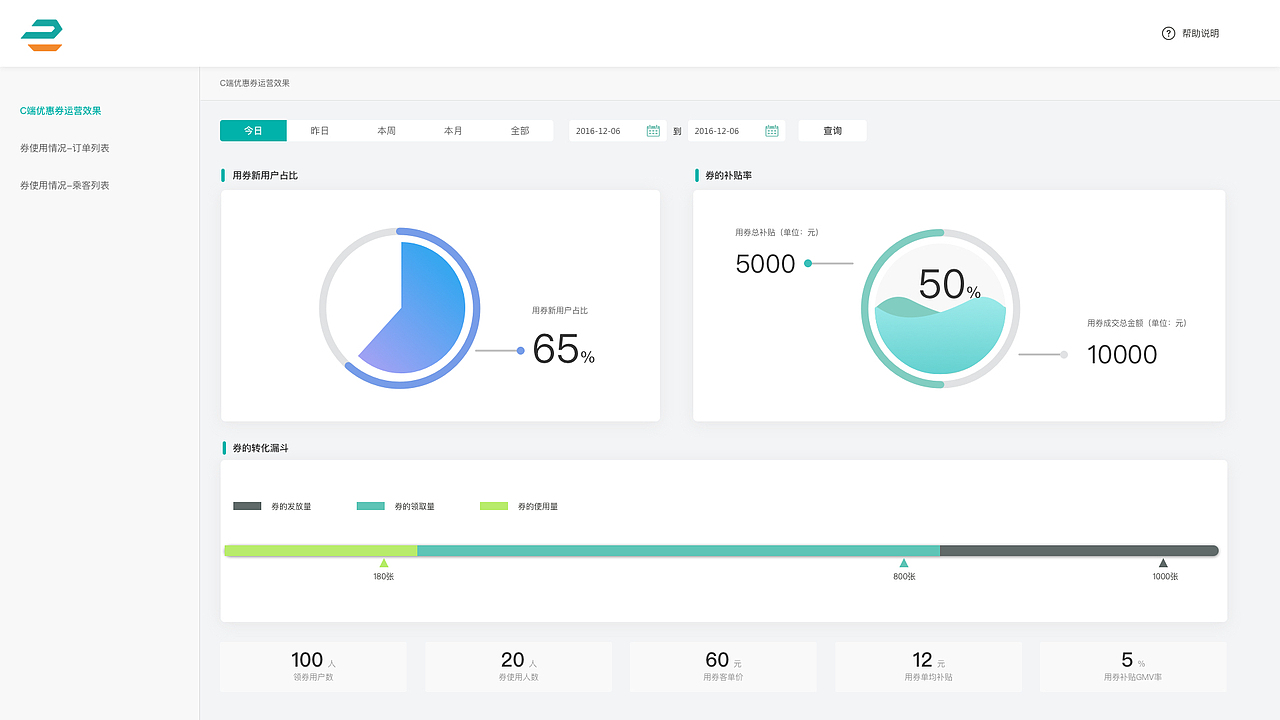Screen dimensions: 1280x720
Task: Select the 今日 date range tab
Action: [x=253, y=131]
